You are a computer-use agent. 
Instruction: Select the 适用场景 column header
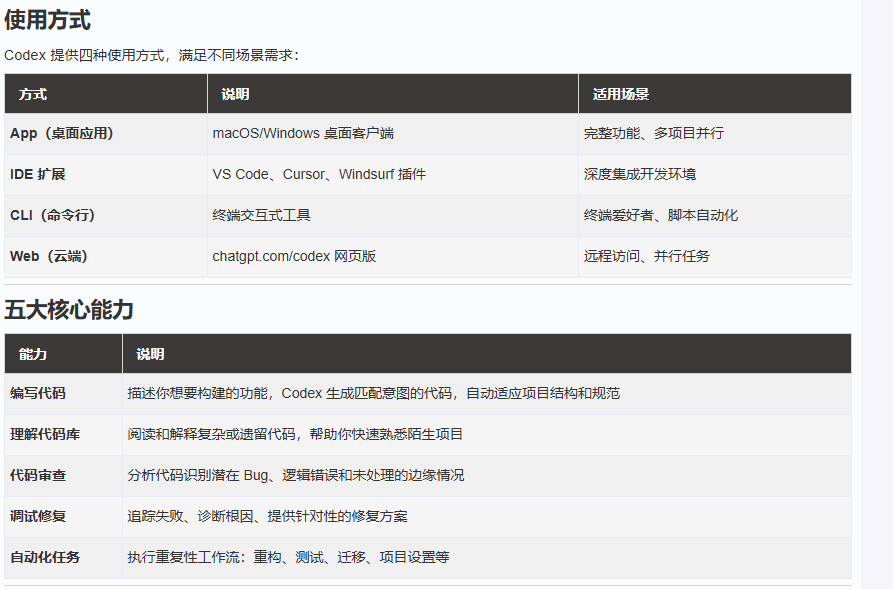[620, 94]
